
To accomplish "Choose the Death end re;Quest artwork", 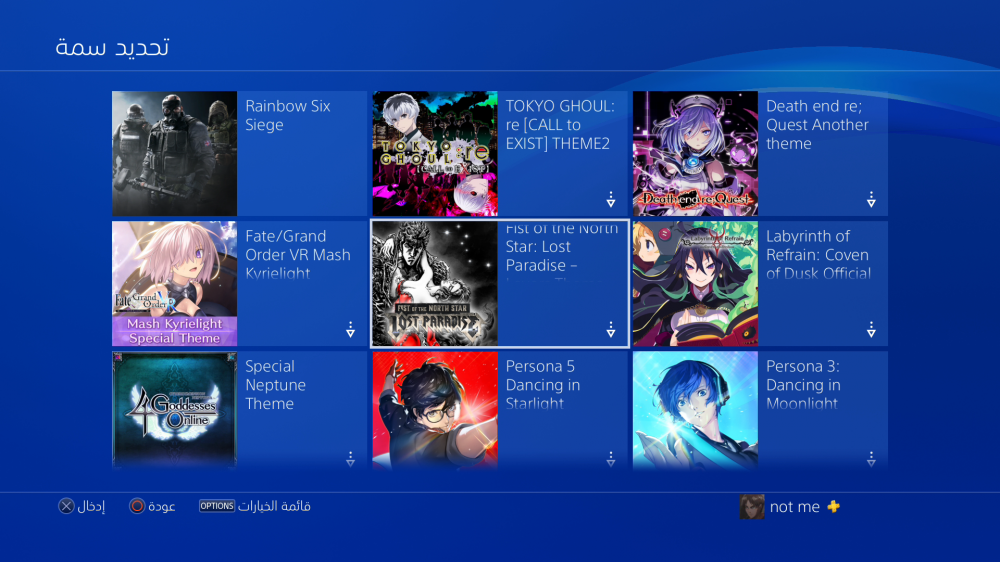I will [x=695, y=153].
